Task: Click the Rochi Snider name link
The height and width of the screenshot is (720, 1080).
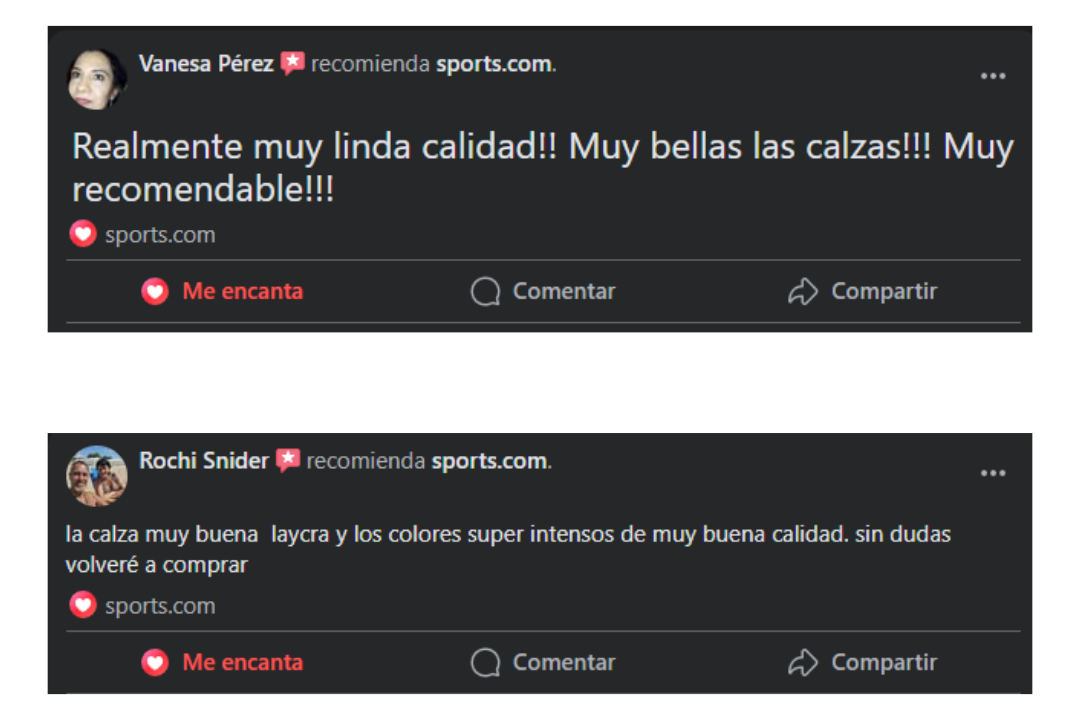Action: (204, 461)
